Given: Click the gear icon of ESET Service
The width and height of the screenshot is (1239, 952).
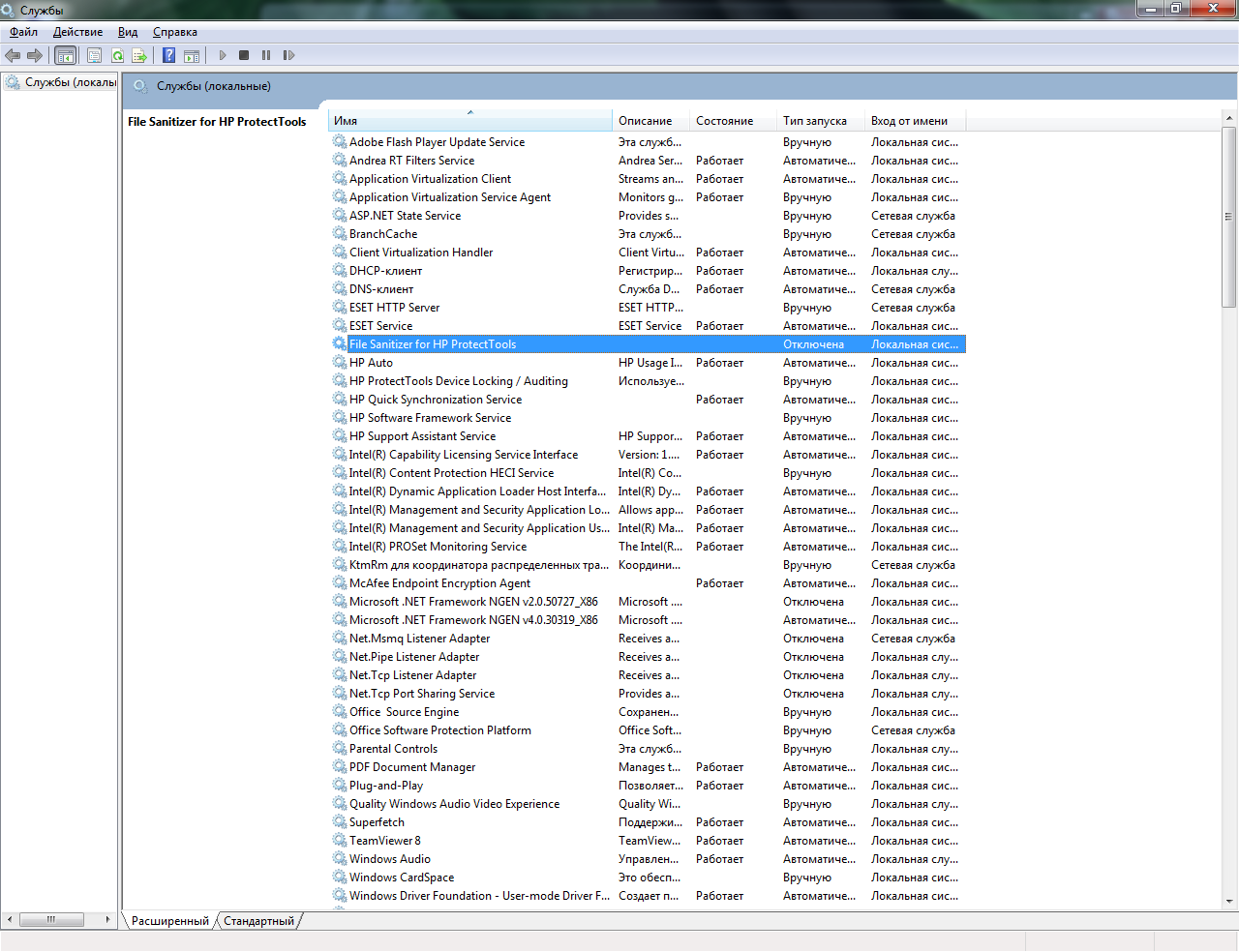Looking at the screenshot, I should click(340, 325).
